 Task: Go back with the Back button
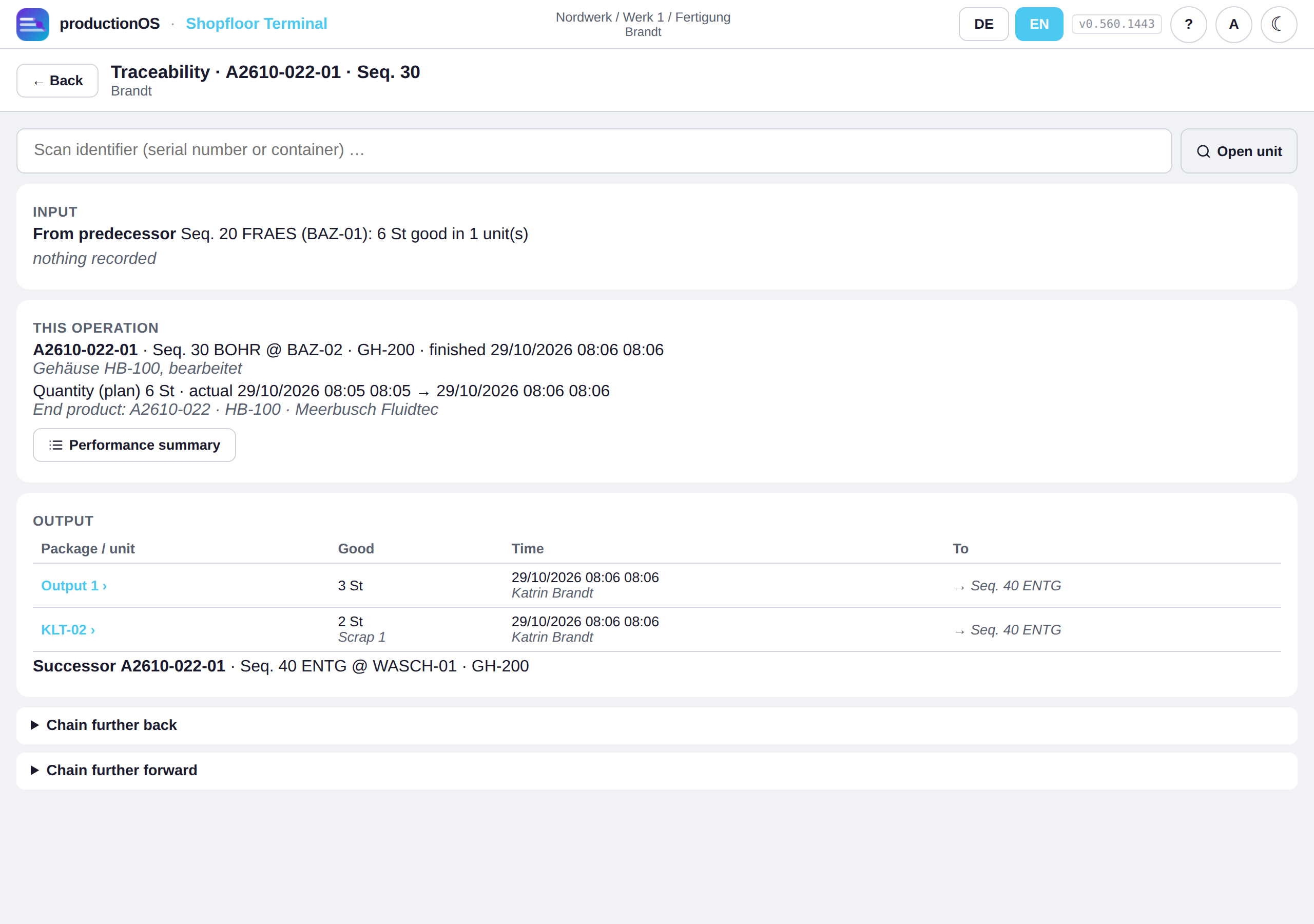pyautogui.click(x=57, y=81)
